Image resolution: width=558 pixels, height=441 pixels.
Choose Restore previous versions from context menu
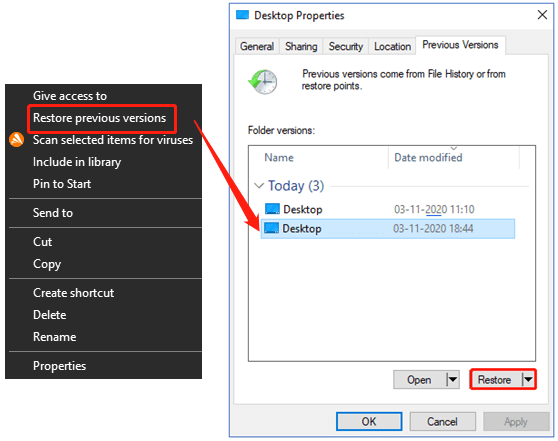pyautogui.click(x=100, y=118)
